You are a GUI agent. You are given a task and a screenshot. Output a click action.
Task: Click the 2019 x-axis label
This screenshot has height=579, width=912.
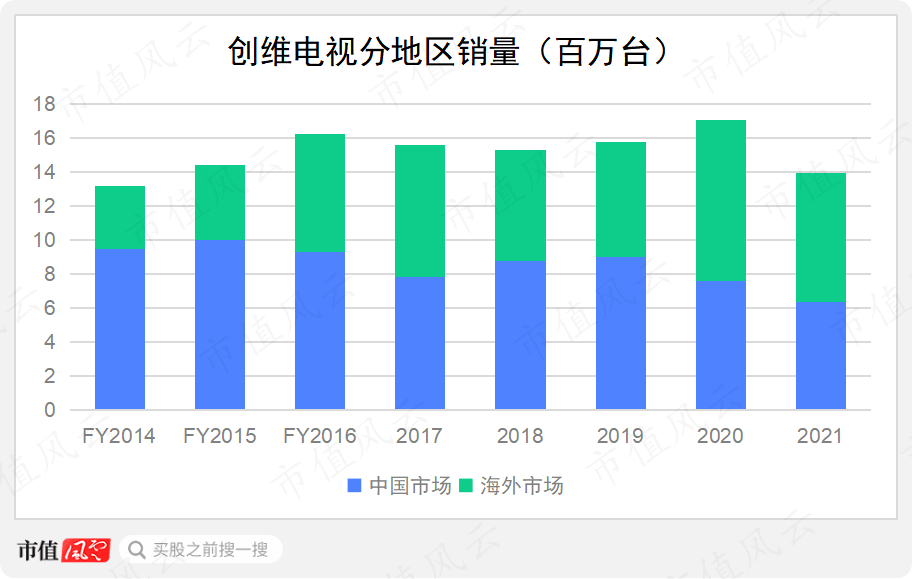pos(620,436)
